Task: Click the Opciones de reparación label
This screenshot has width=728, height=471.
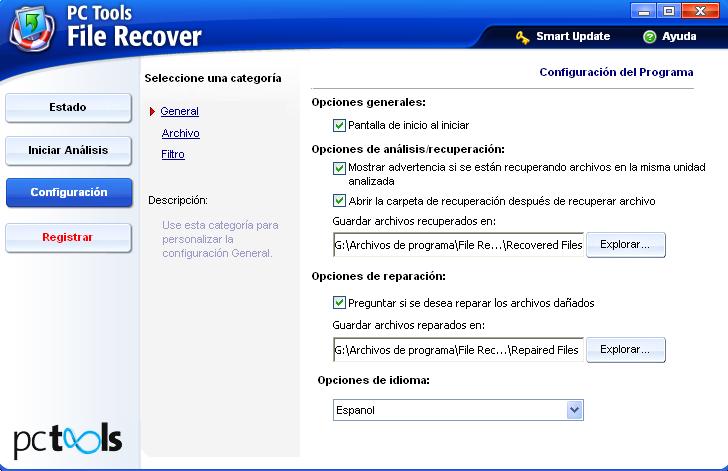Action: coord(378,276)
